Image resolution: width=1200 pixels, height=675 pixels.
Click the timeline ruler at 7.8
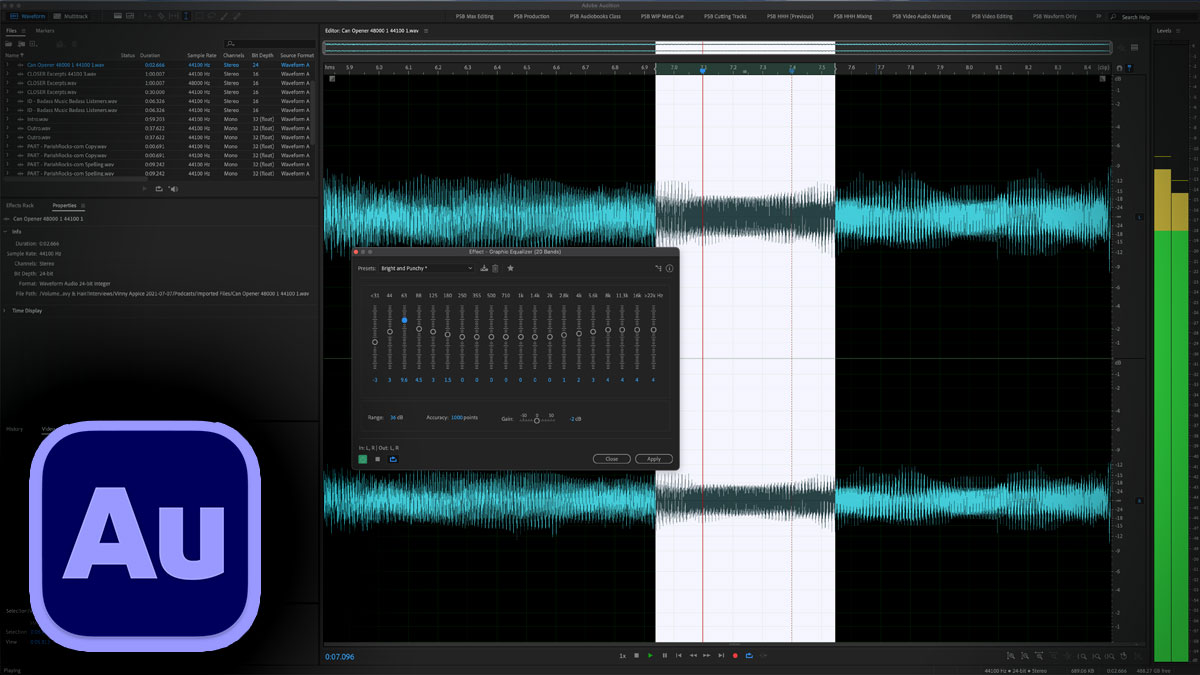[x=910, y=68]
